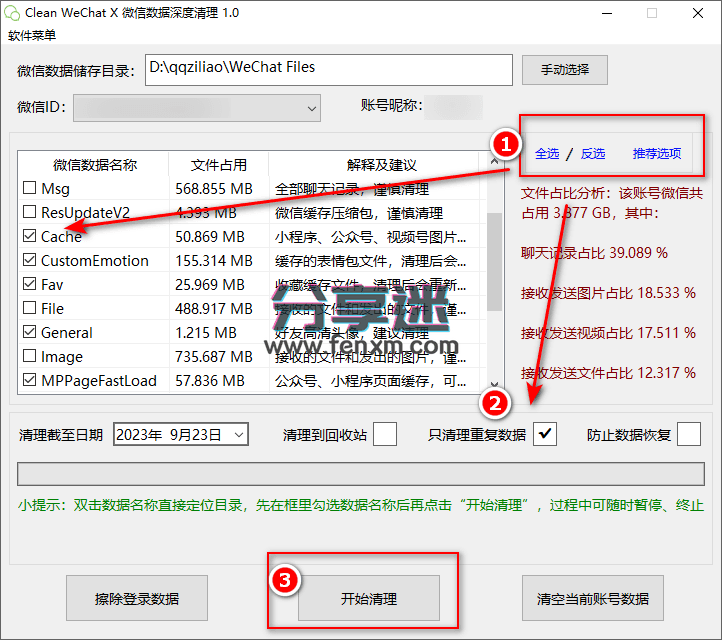722x640 pixels.
Task: Open the 软件菜单 menu
Action: pyautogui.click(x=32, y=35)
